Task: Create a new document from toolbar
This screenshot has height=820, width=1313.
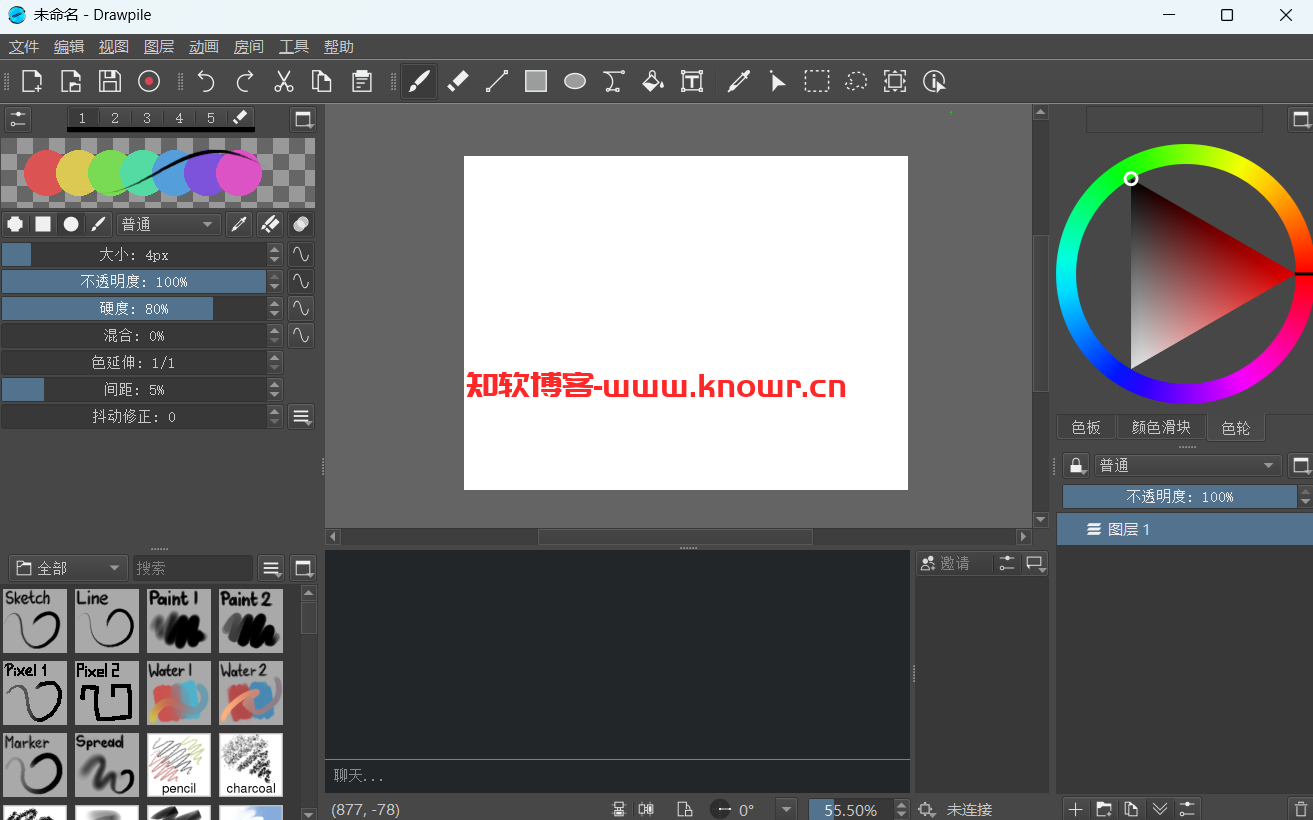Action: coord(32,82)
